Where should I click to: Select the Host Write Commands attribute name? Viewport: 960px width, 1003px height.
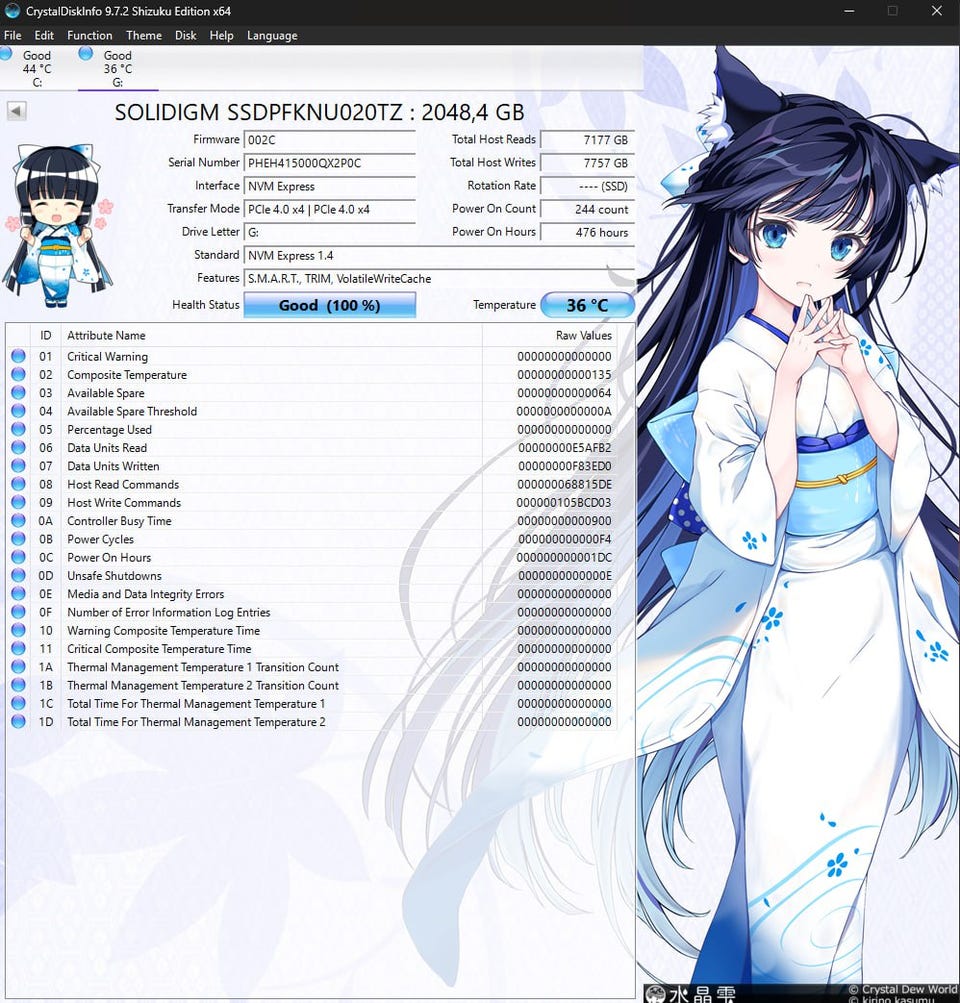pyautogui.click(x=124, y=503)
